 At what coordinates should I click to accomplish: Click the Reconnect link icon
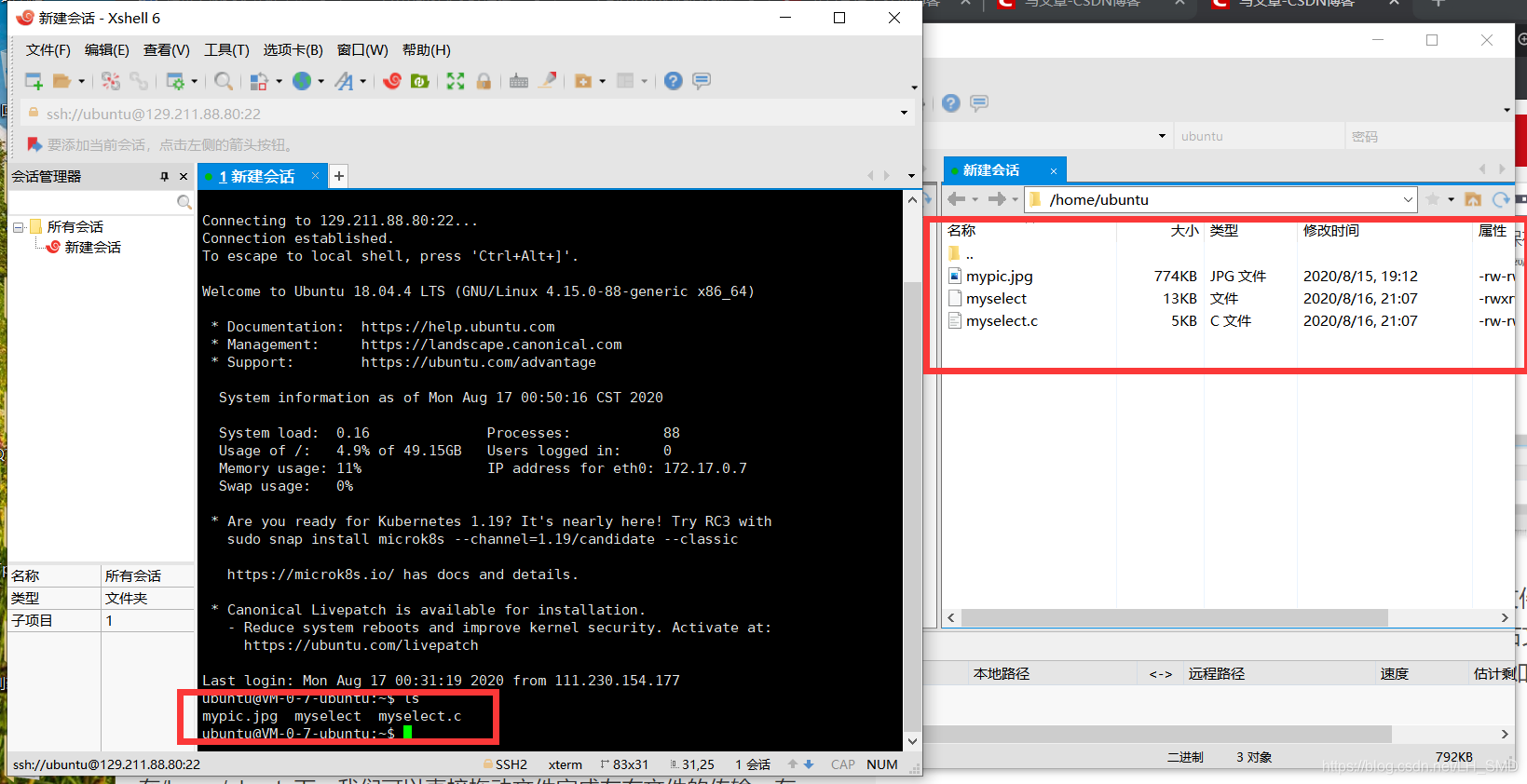click(x=139, y=81)
